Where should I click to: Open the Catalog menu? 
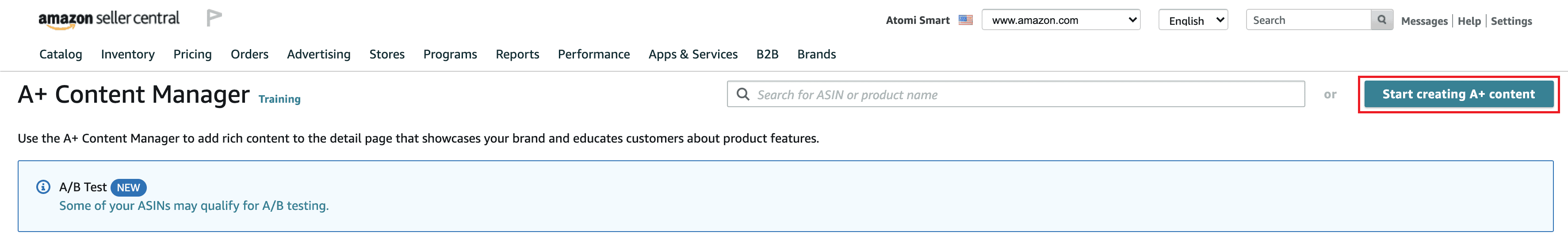click(61, 54)
